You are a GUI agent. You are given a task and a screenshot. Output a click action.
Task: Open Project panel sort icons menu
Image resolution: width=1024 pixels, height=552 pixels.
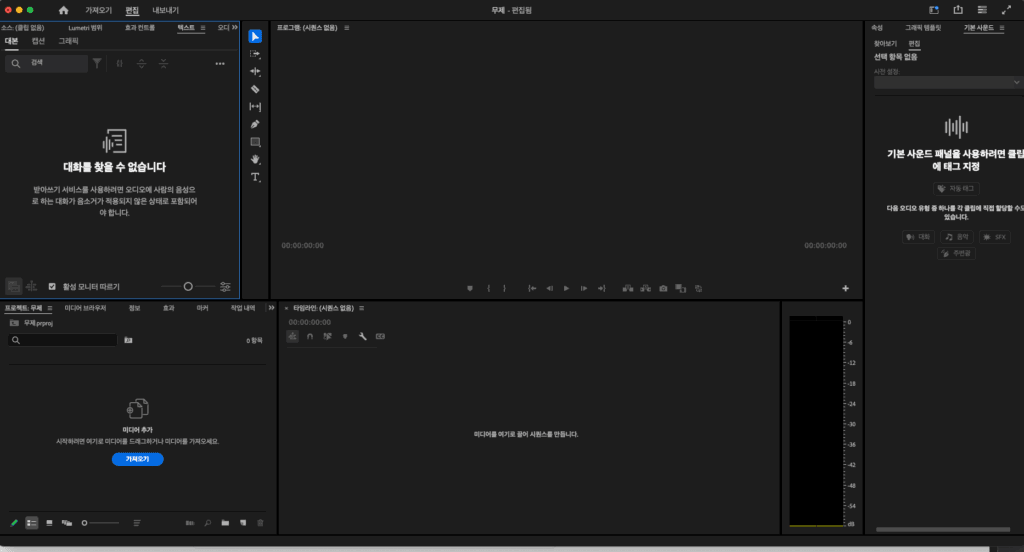tap(136, 523)
